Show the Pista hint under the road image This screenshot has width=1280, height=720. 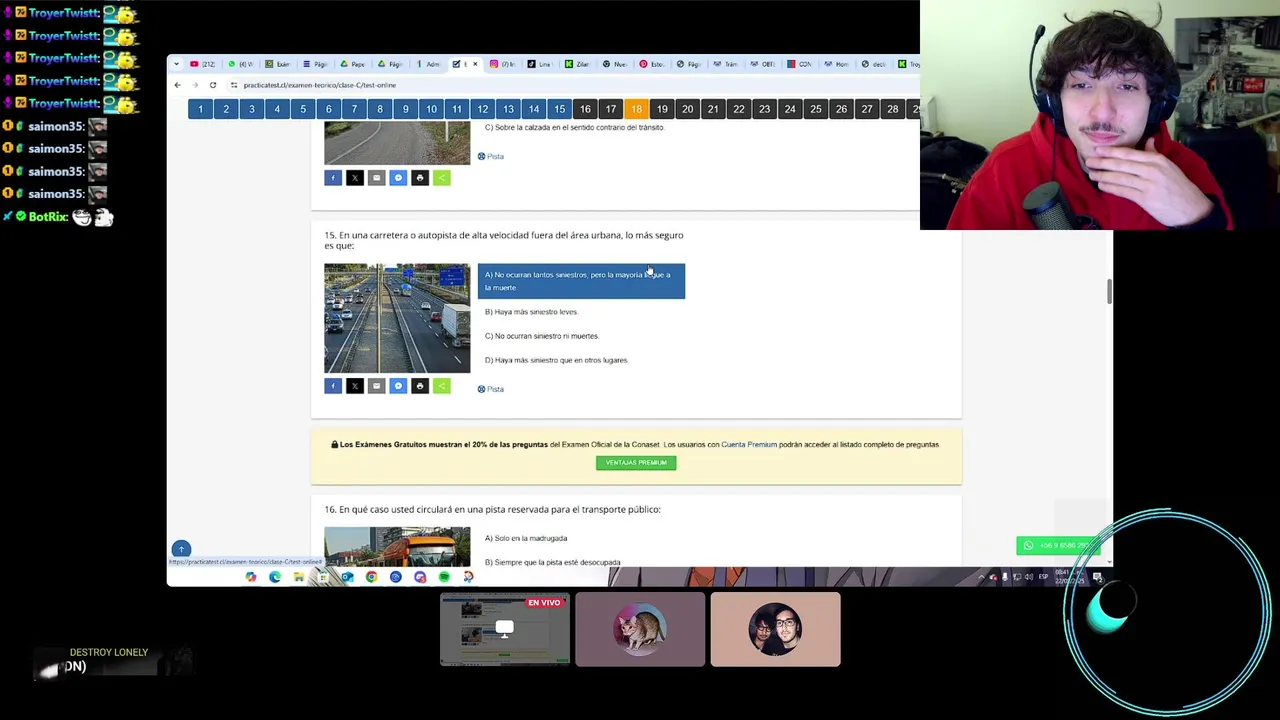[x=490, y=157]
